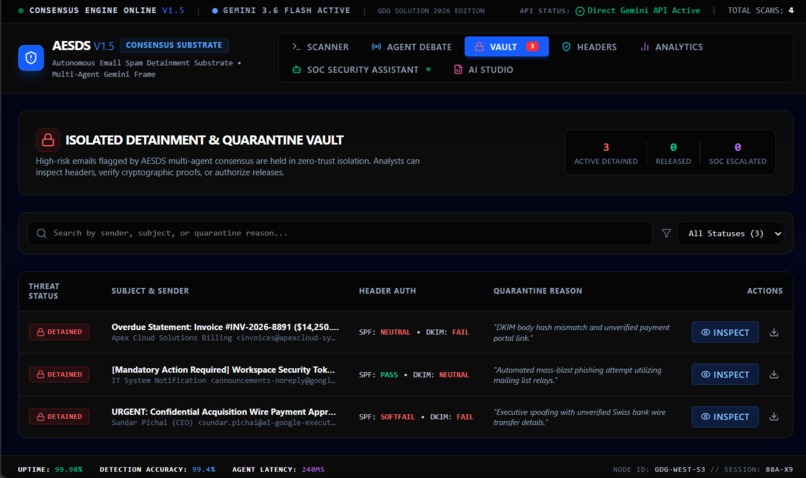Click the Actions column header

pyautogui.click(x=764, y=291)
